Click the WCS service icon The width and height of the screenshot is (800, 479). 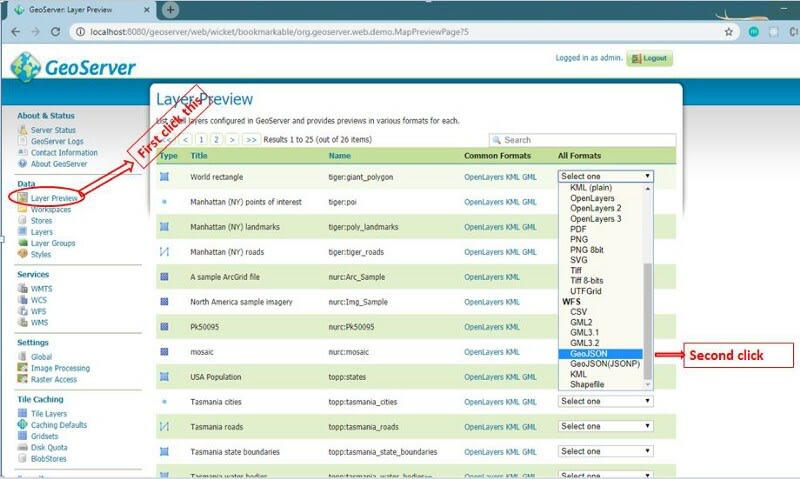point(22,299)
